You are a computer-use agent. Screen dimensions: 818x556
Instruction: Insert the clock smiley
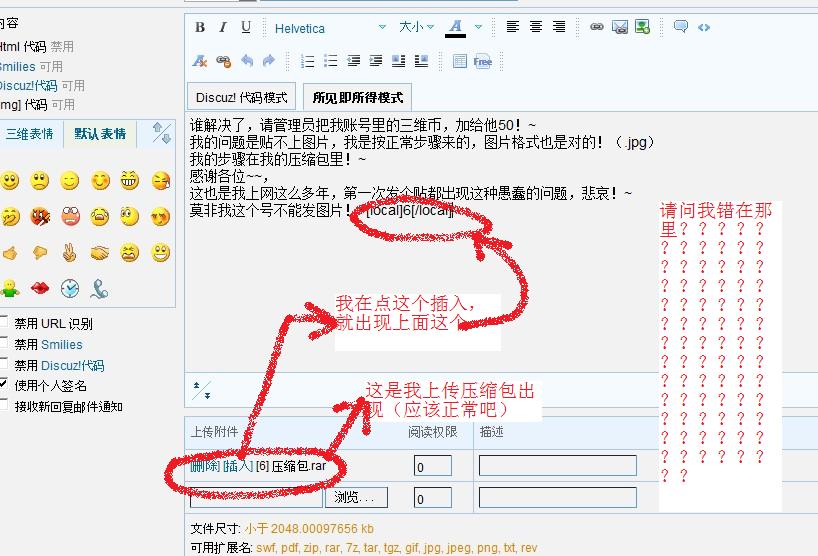69,288
